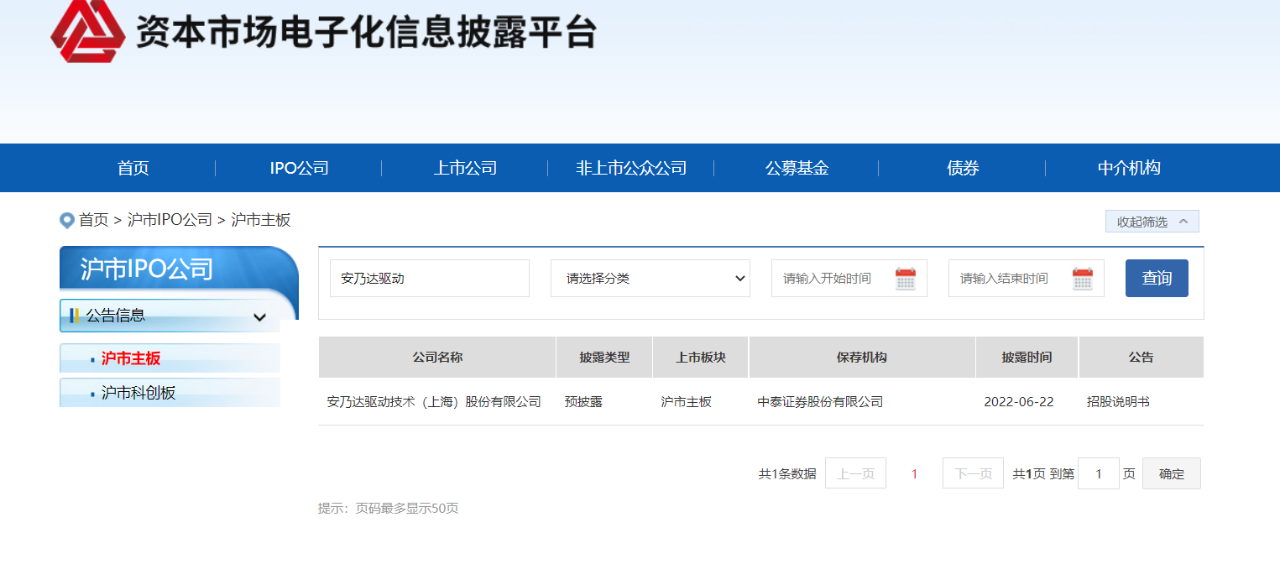The width and height of the screenshot is (1280, 568).
Task: Expand the 公告信息 sidebar section
Action: pyautogui.click(x=169, y=316)
